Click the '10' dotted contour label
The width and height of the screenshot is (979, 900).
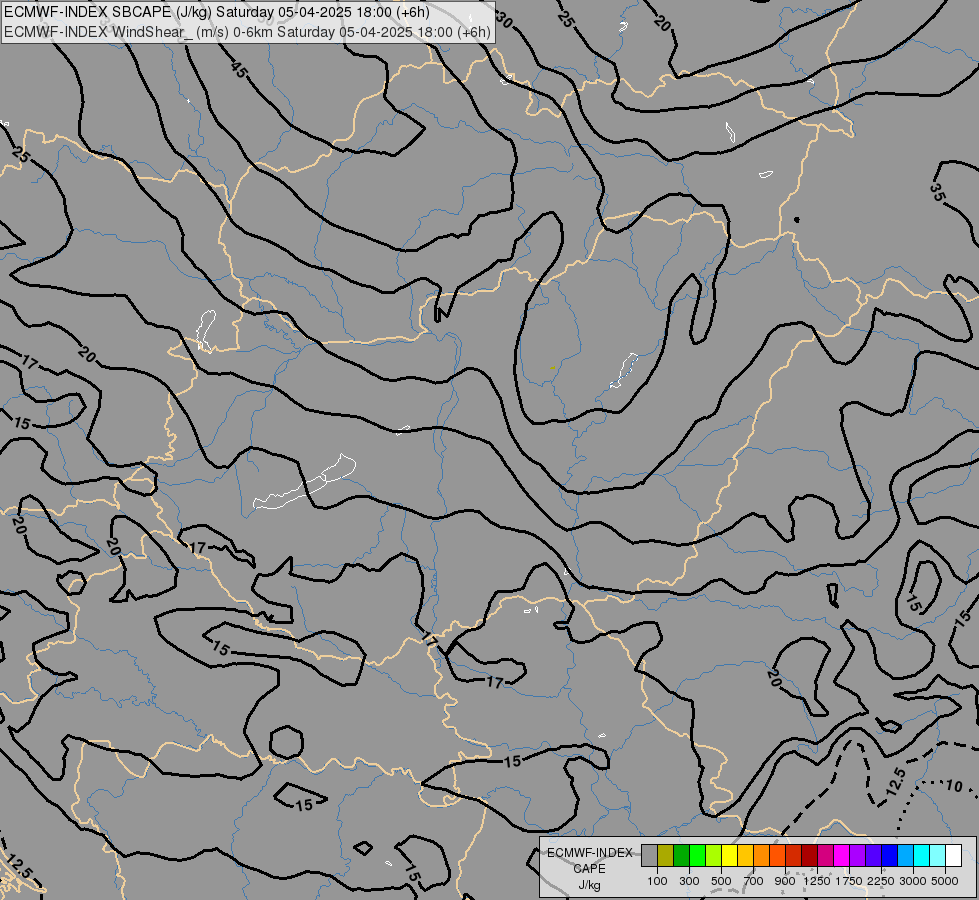pos(954,786)
